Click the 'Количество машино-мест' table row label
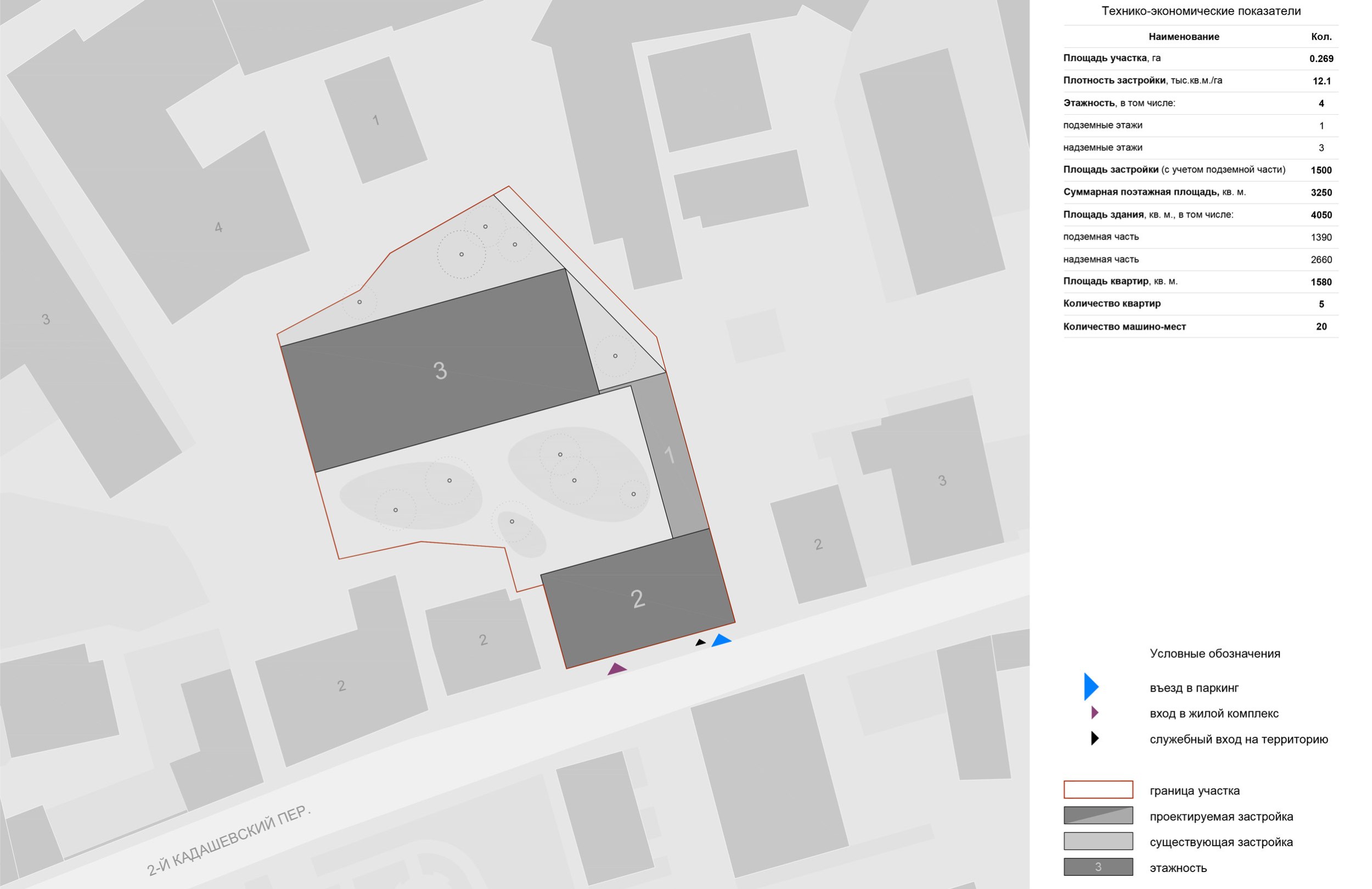Screen dimensions: 1372x889 point(1124,327)
